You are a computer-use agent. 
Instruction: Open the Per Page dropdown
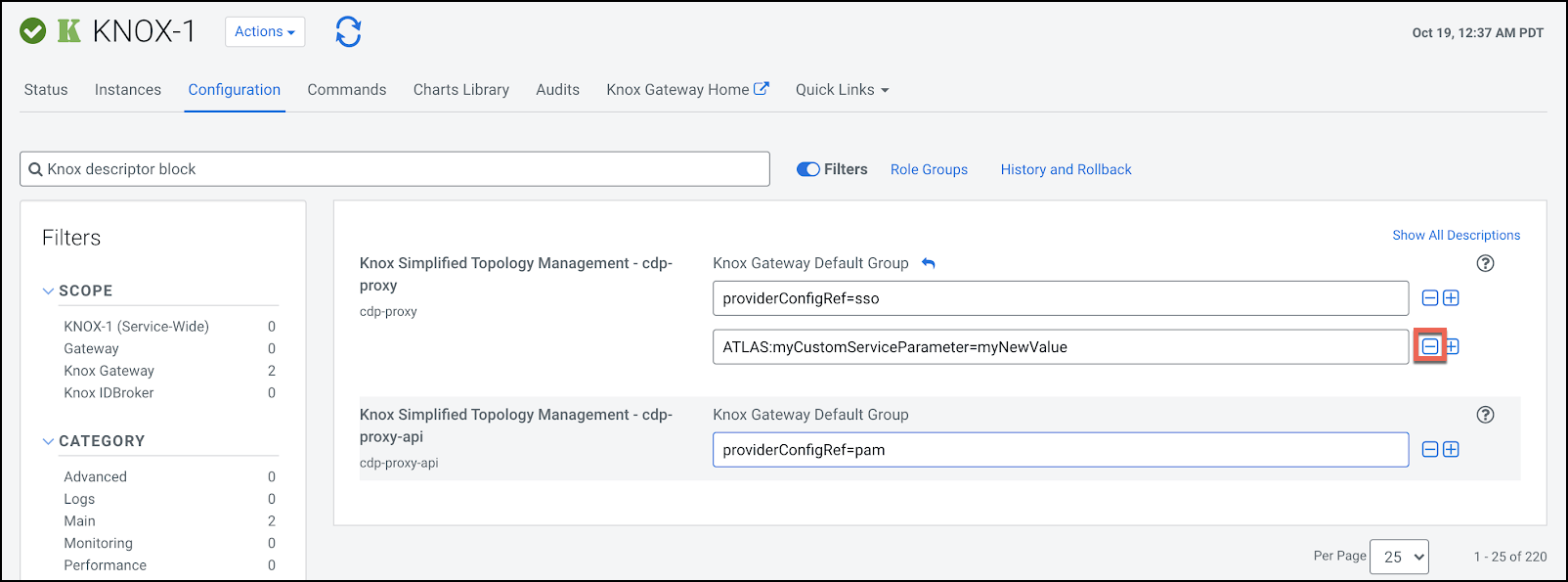pos(1399,557)
